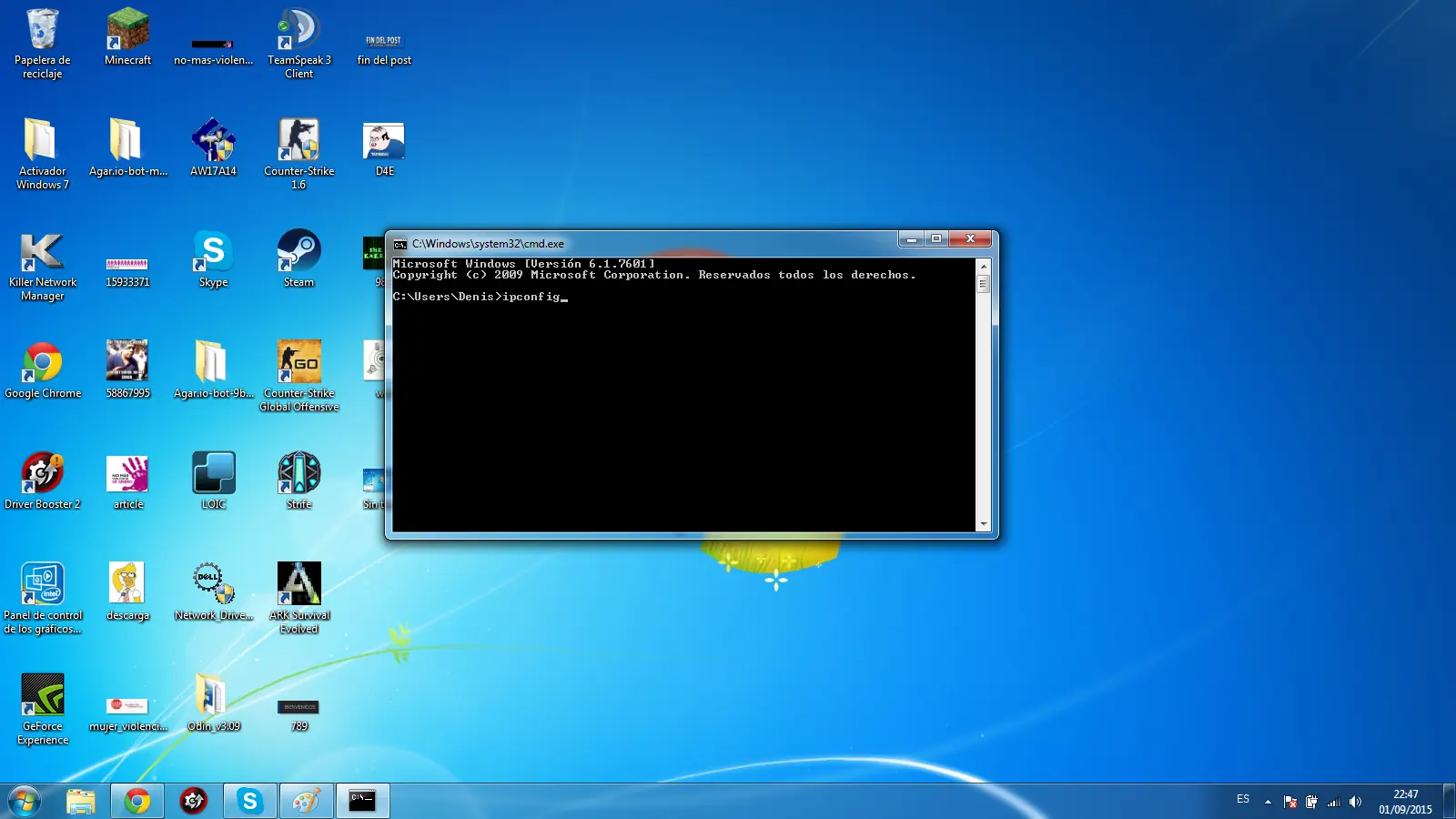The width and height of the screenshot is (1456, 819).
Task: Open the network signal tray icon
Action: 1334,802
